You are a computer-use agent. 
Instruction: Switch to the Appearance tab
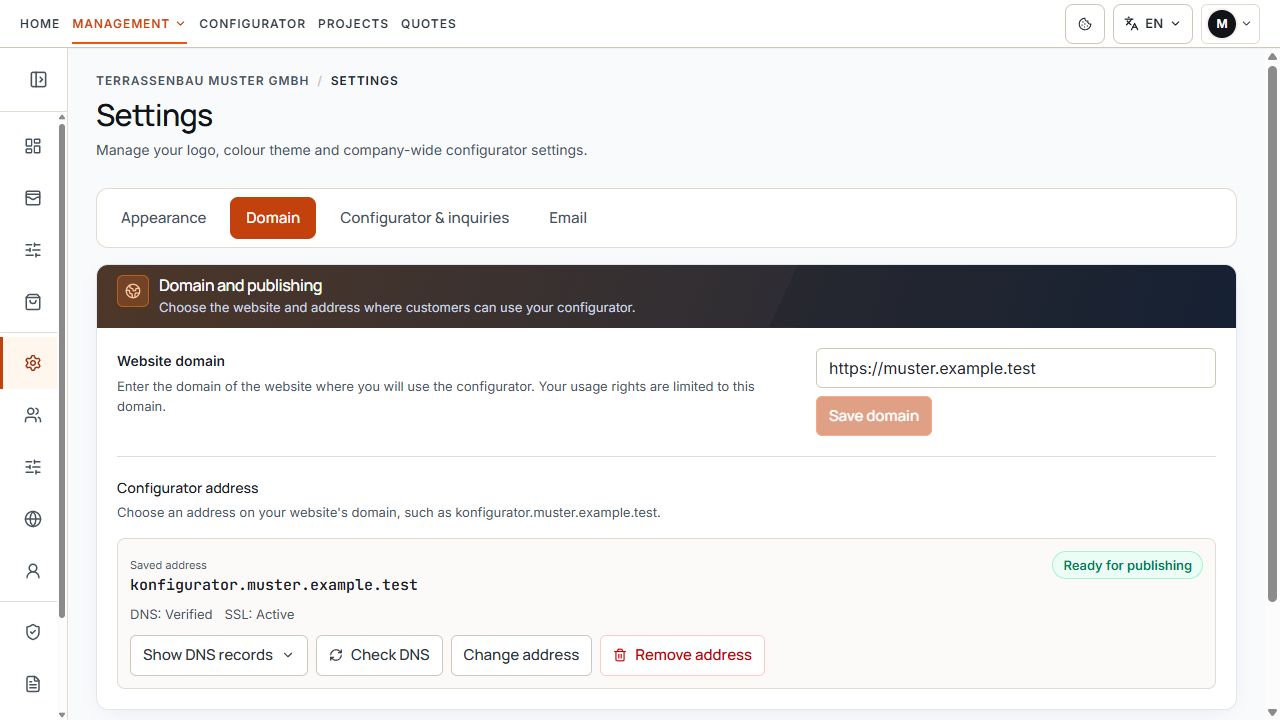[x=164, y=218]
